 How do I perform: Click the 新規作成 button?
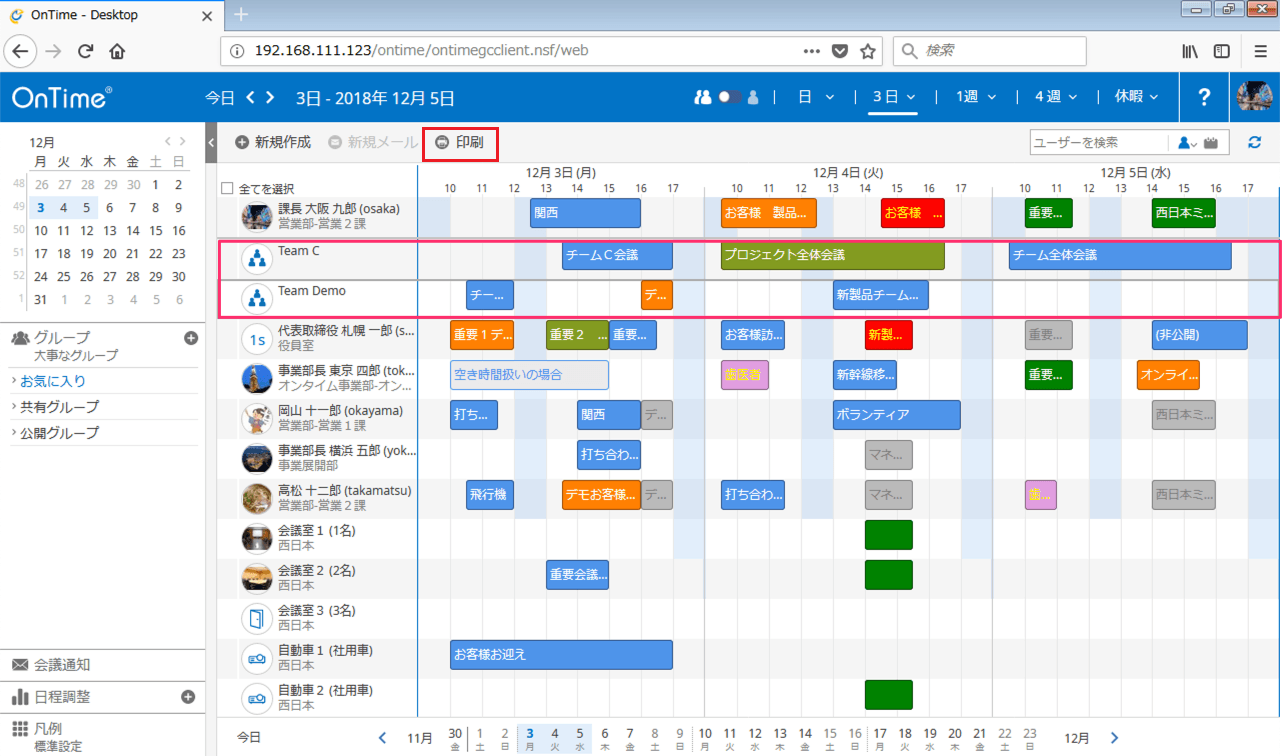tap(273, 143)
